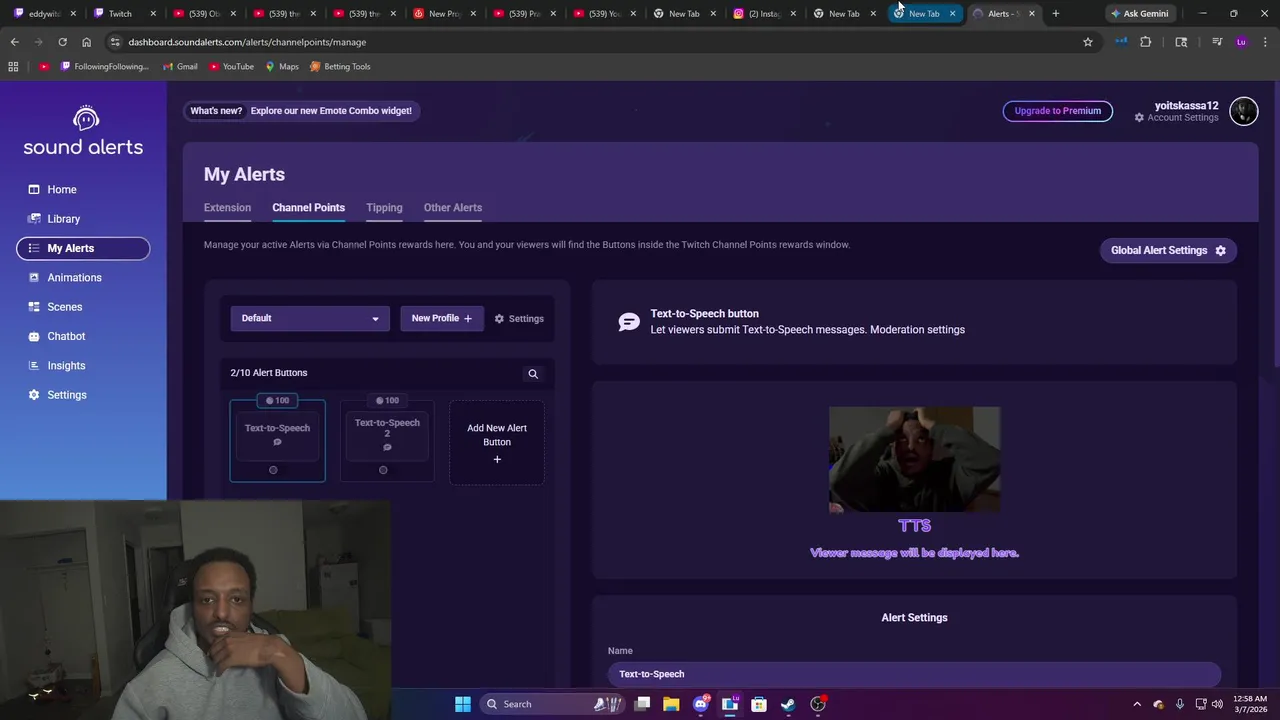
Task: Open the Gmail bookmark
Action: click(180, 66)
